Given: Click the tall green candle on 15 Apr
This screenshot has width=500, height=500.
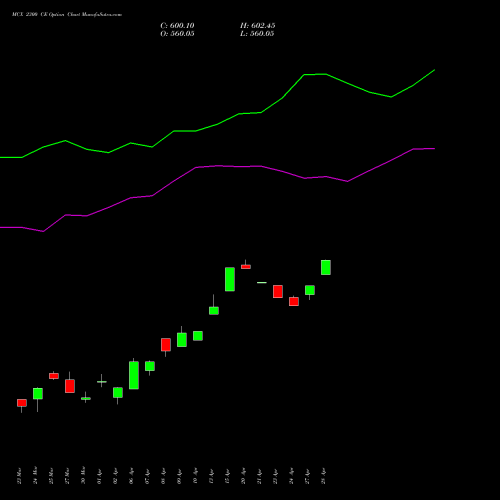Looking at the screenshot, I should pos(230,279).
